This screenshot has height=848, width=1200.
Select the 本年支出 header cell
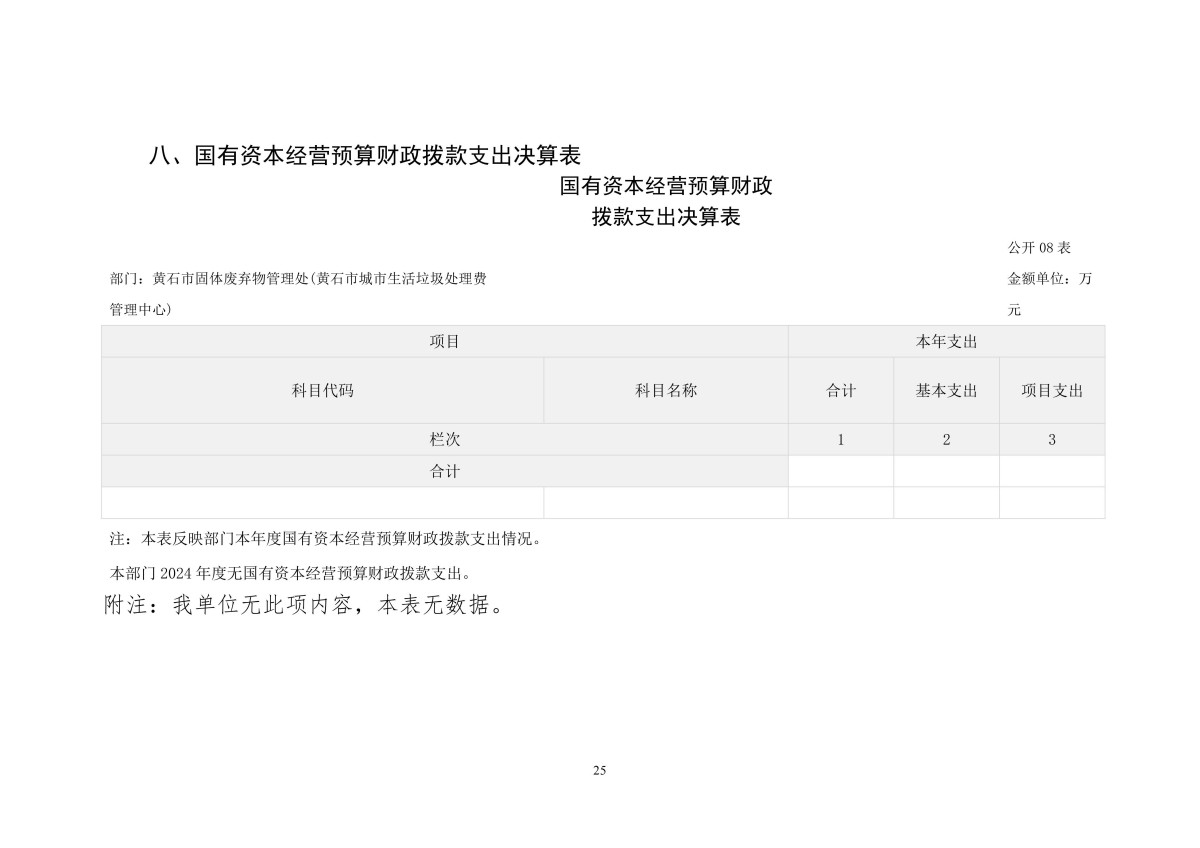pyautogui.click(x=946, y=342)
